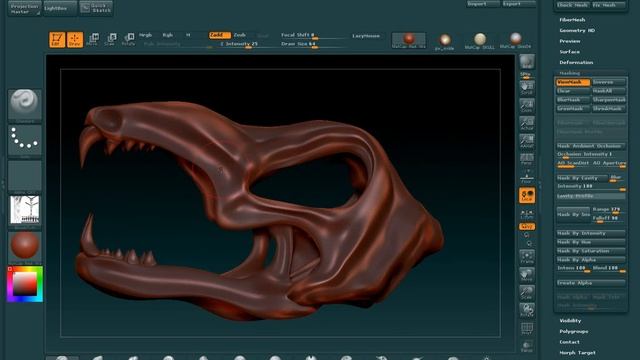
Task: Click the Export button
Action: [x=518, y=4]
